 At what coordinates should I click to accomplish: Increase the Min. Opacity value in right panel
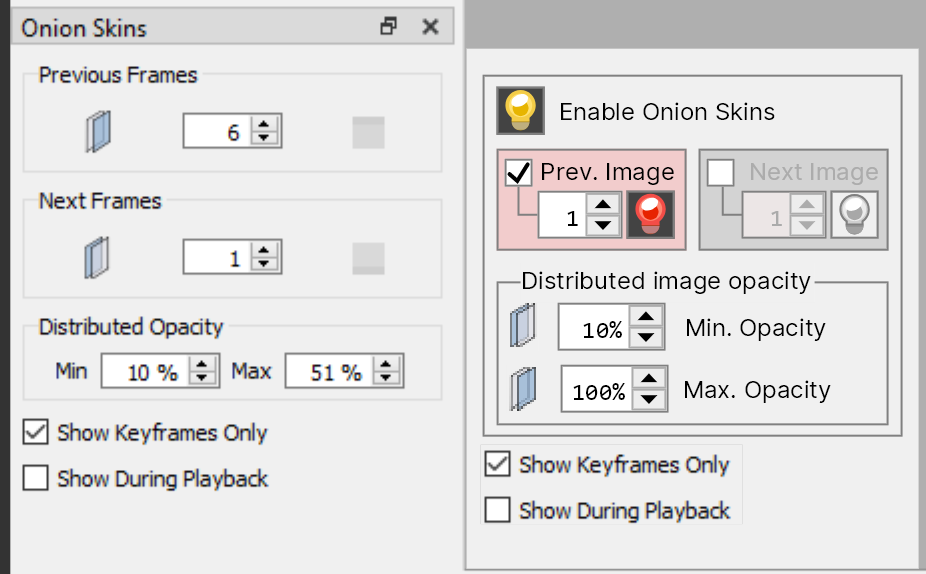[x=646, y=317]
